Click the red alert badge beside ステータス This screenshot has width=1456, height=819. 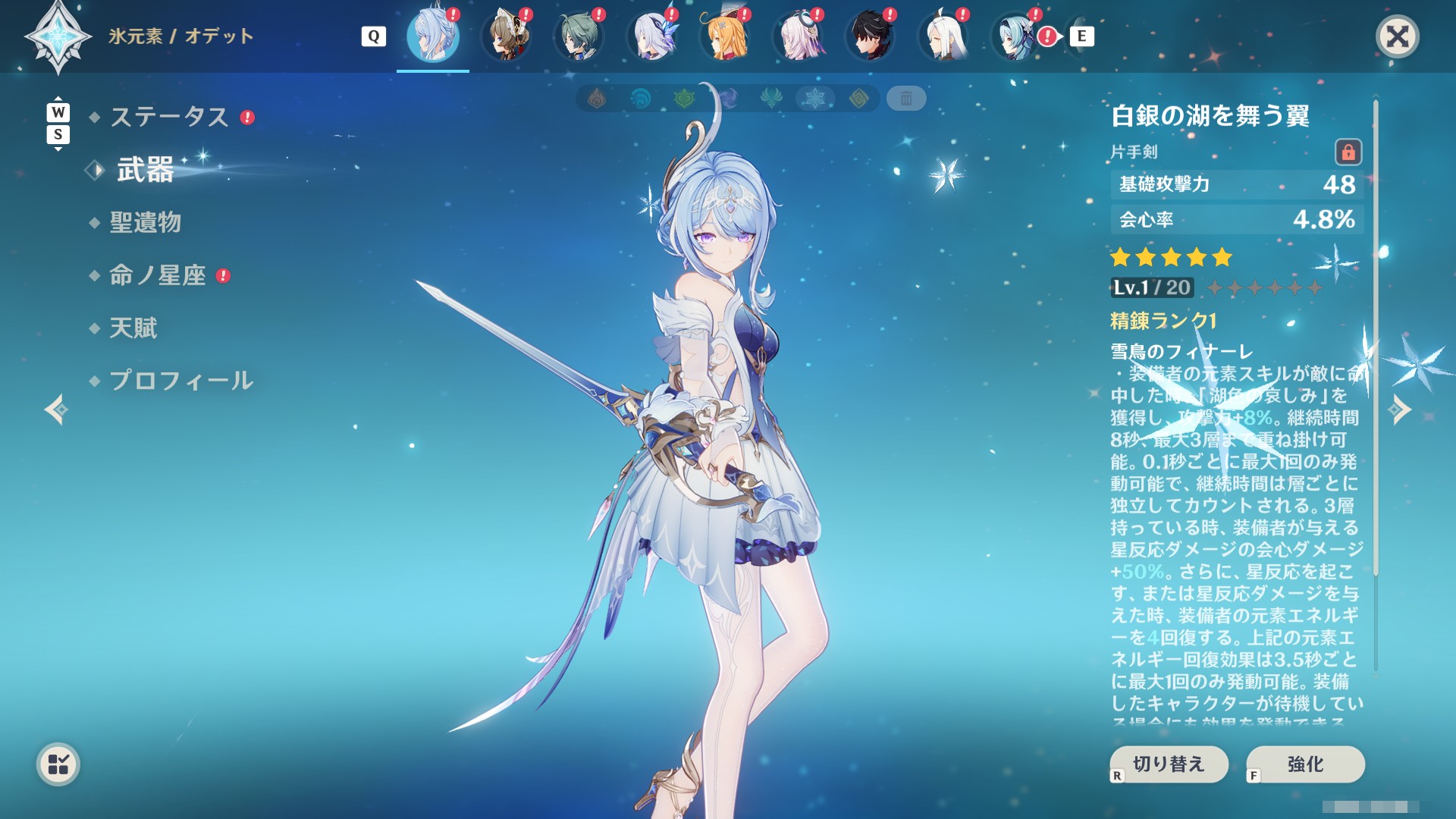pyautogui.click(x=247, y=117)
